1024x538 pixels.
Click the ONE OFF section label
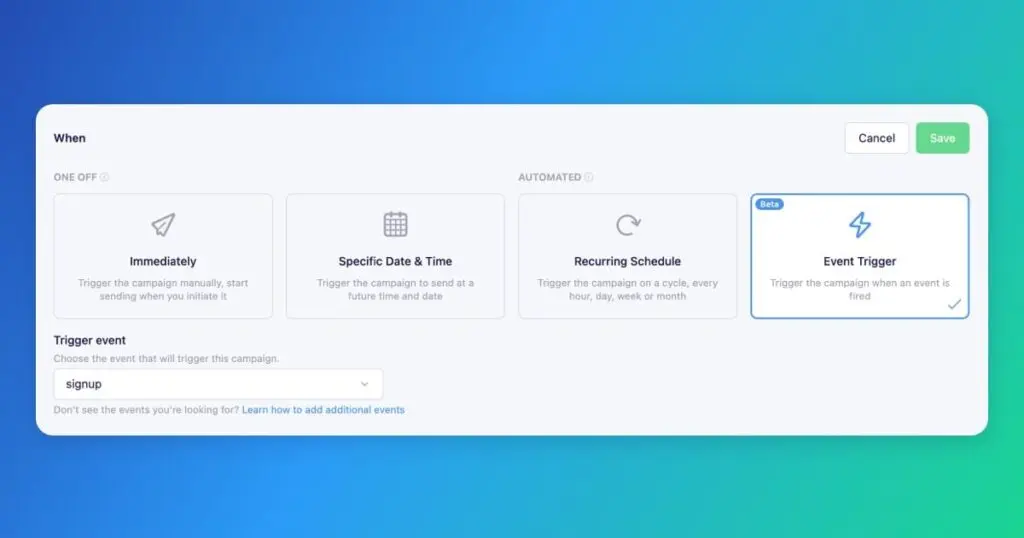tap(75, 177)
